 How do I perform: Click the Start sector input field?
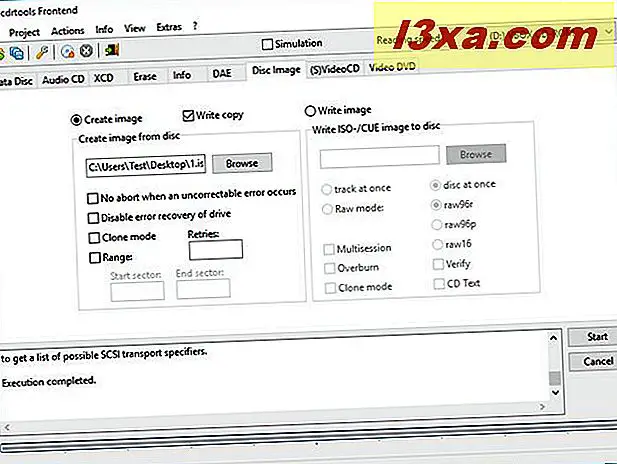[137, 292]
